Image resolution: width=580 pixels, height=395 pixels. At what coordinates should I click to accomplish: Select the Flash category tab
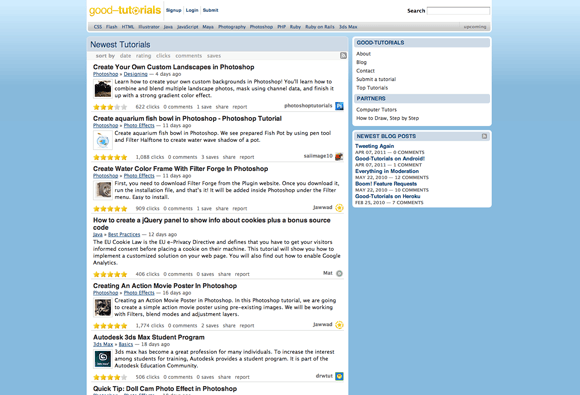click(x=111, y=27)
